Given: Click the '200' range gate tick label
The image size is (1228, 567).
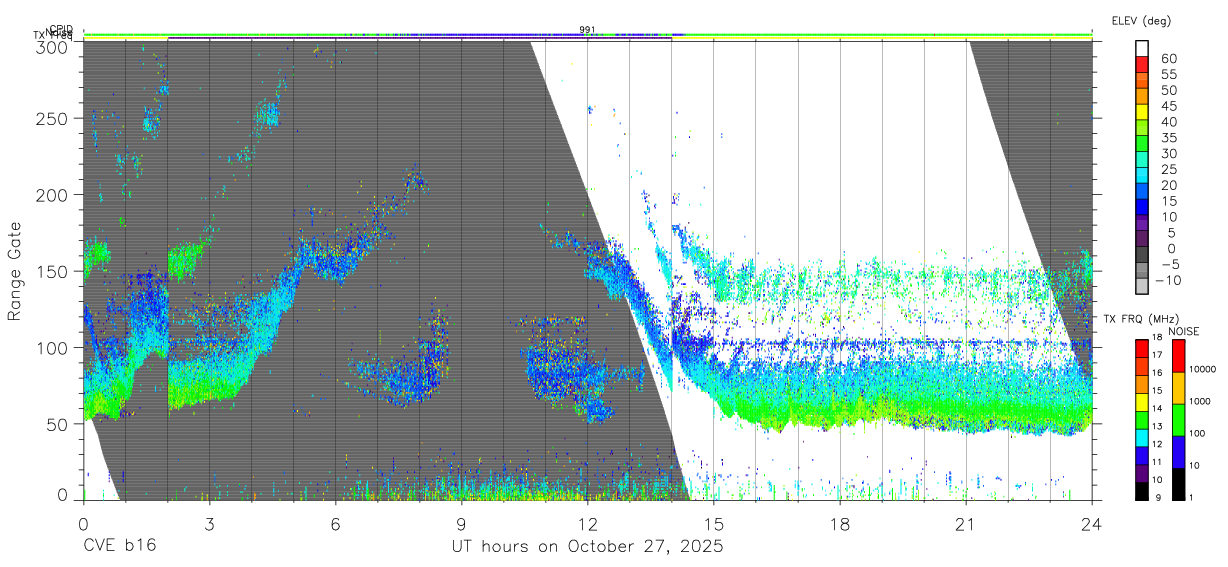Looking at the screenshot, I should point(52,195).
